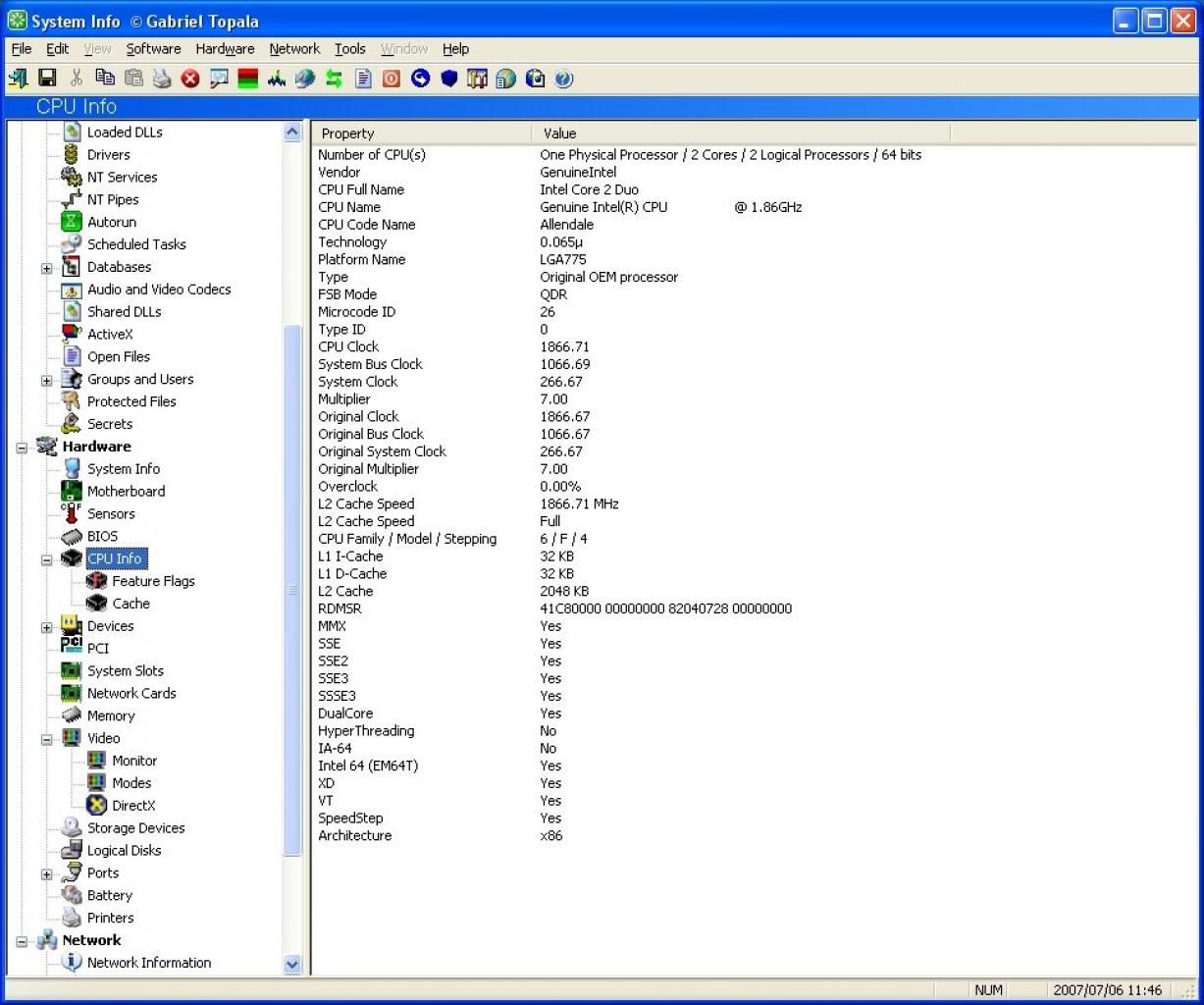Expand the Databases tree node
This screenshot has width=1204, height=1005.
46,267
